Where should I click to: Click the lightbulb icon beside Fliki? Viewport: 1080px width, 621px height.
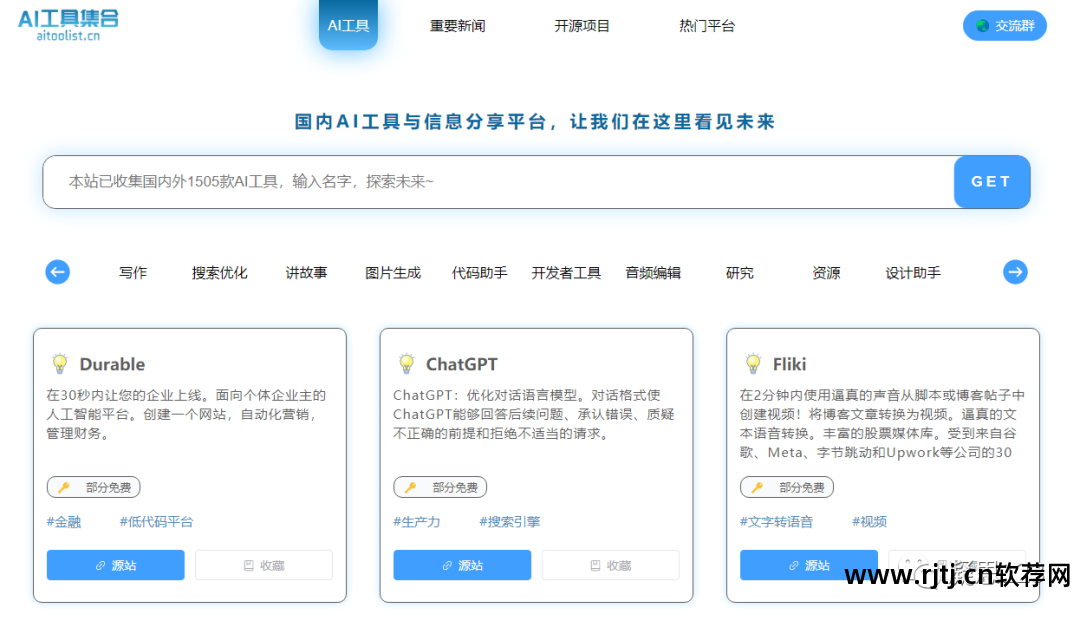(x=753, y=364)
